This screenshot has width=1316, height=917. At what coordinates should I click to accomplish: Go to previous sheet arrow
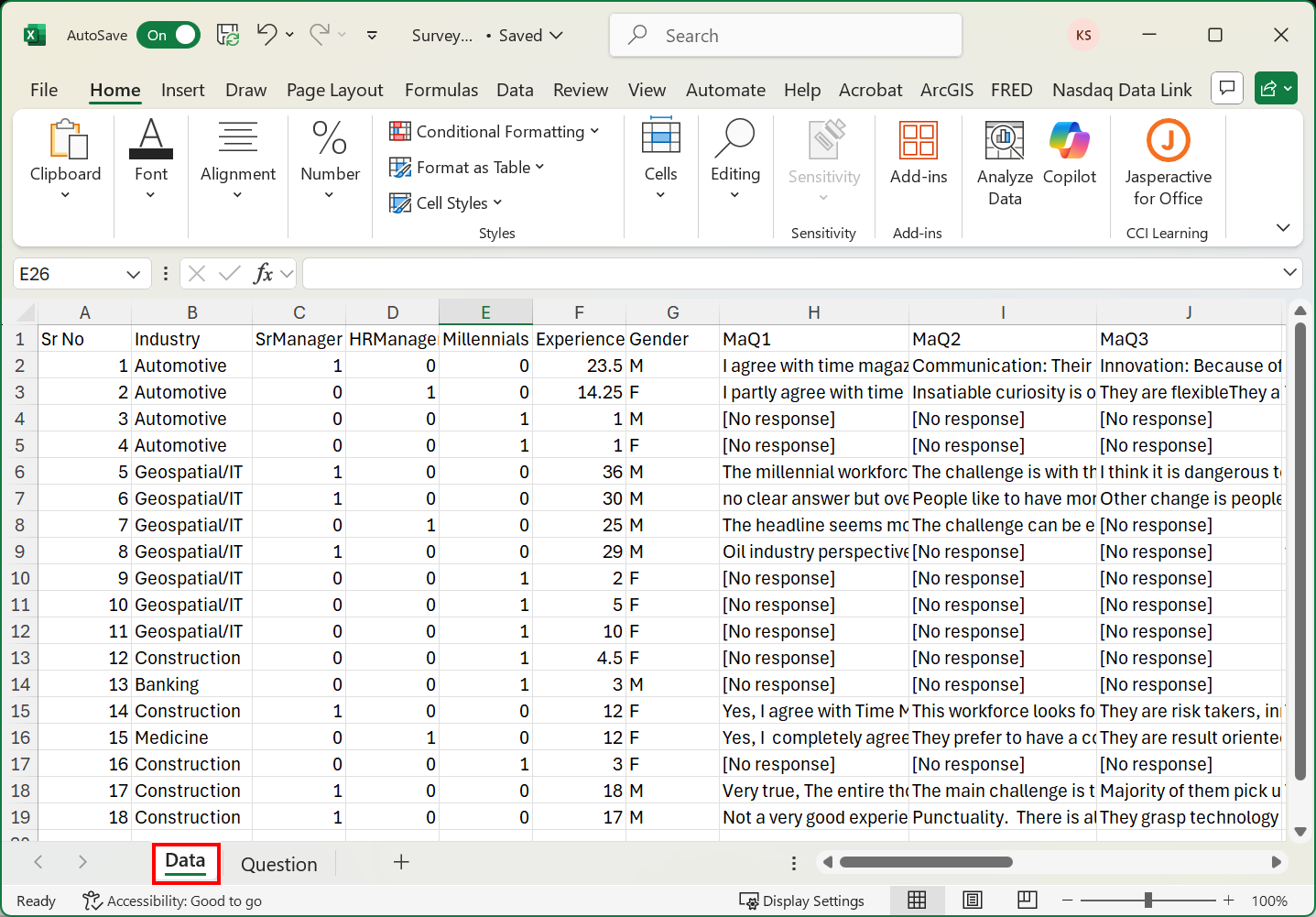38,862
